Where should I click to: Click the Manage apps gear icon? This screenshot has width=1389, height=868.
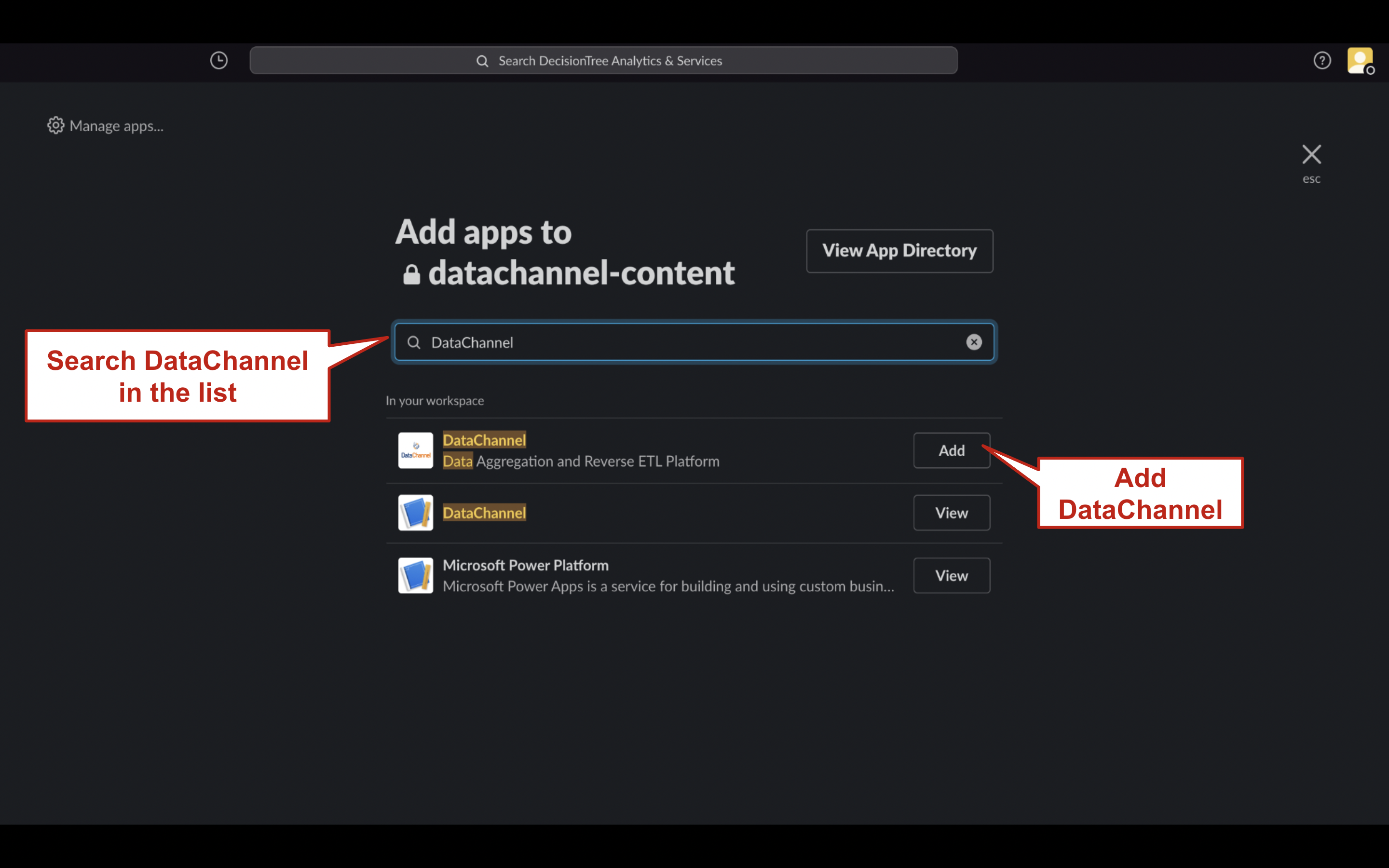(55, 125)
